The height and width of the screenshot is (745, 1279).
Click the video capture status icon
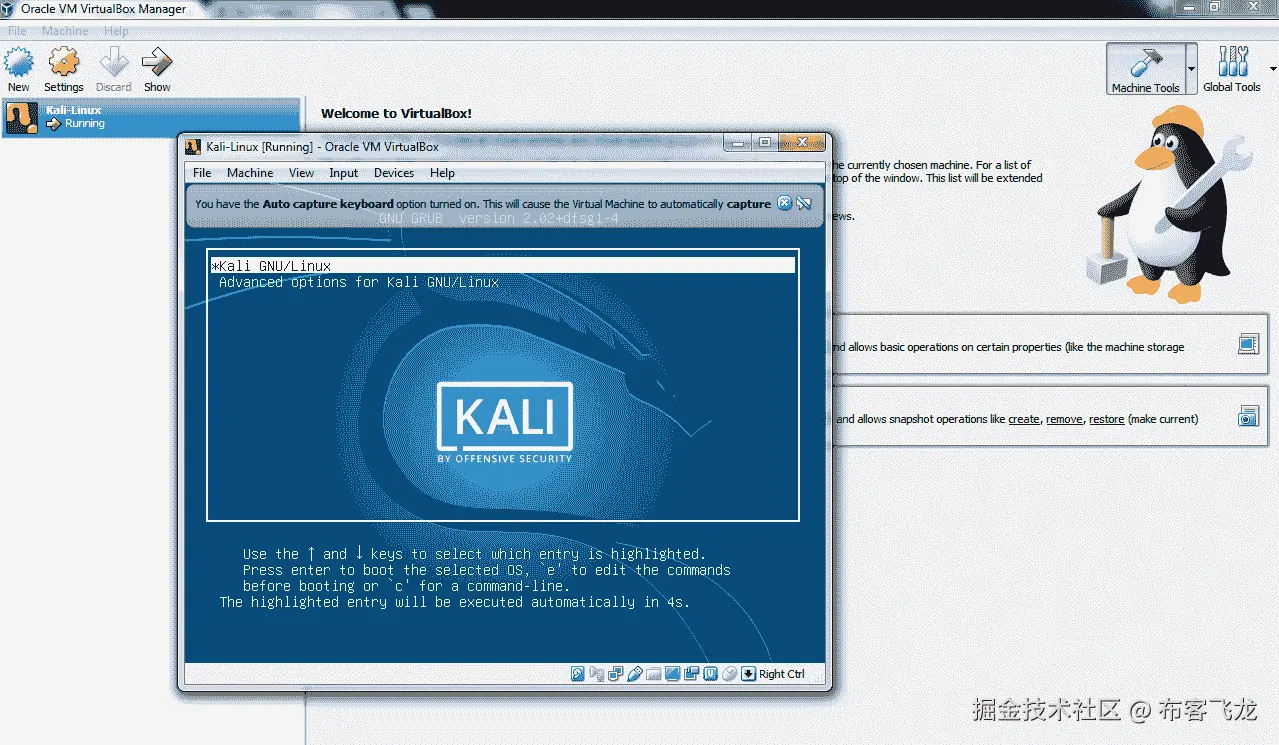click(691, 674)
